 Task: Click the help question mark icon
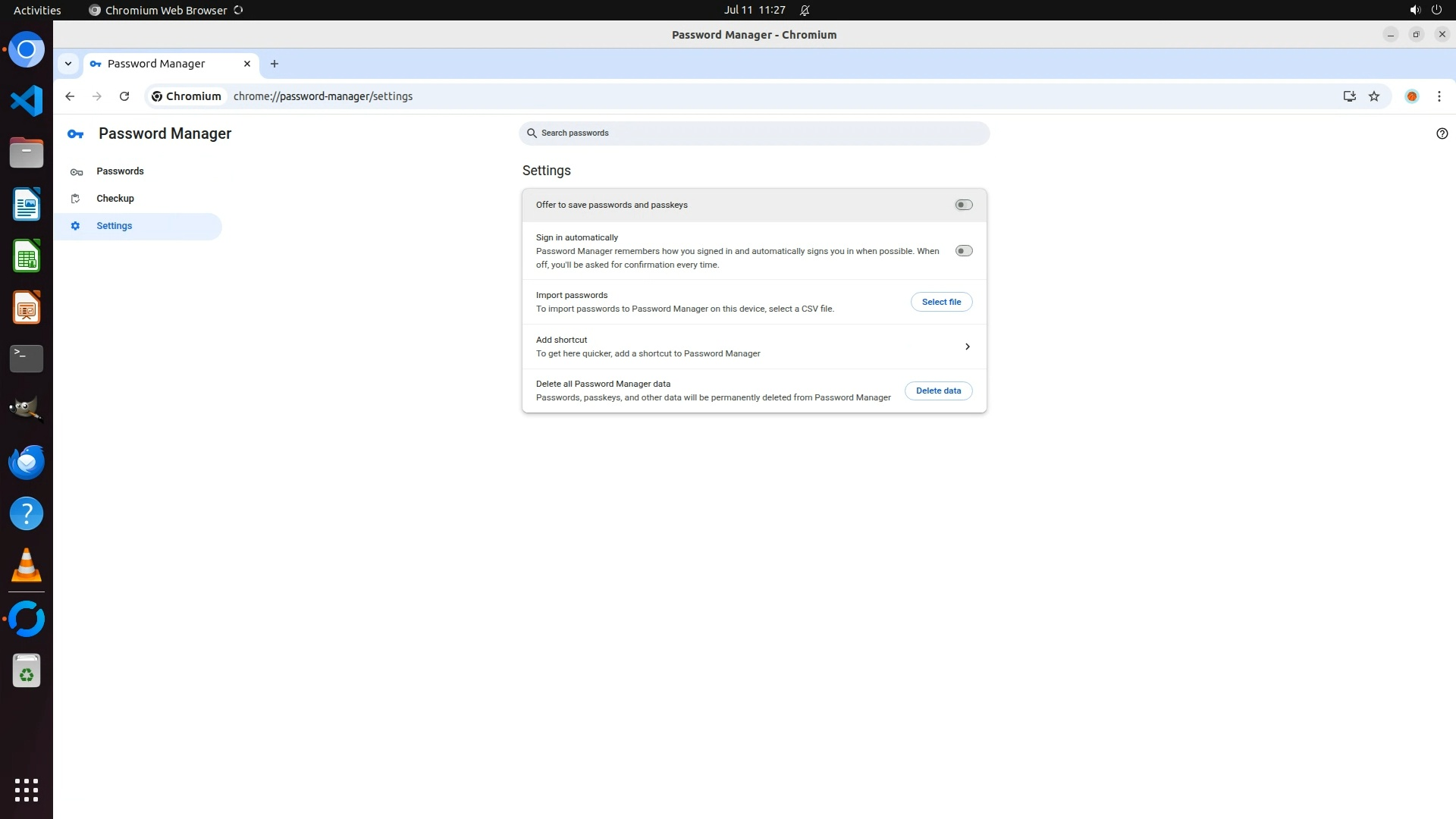[1442, 133]
